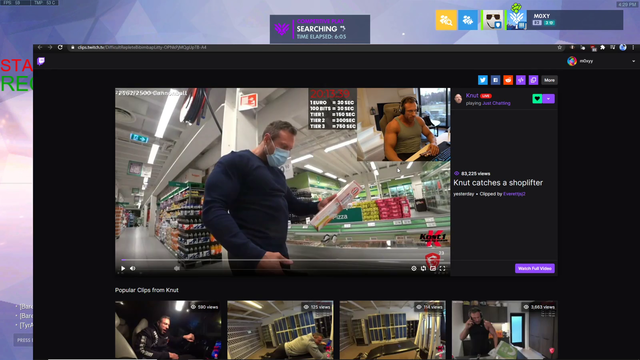Click the 'Knut catches a shoplifter' title
This screenshot has width=640, height=360.
pos(498,183)
